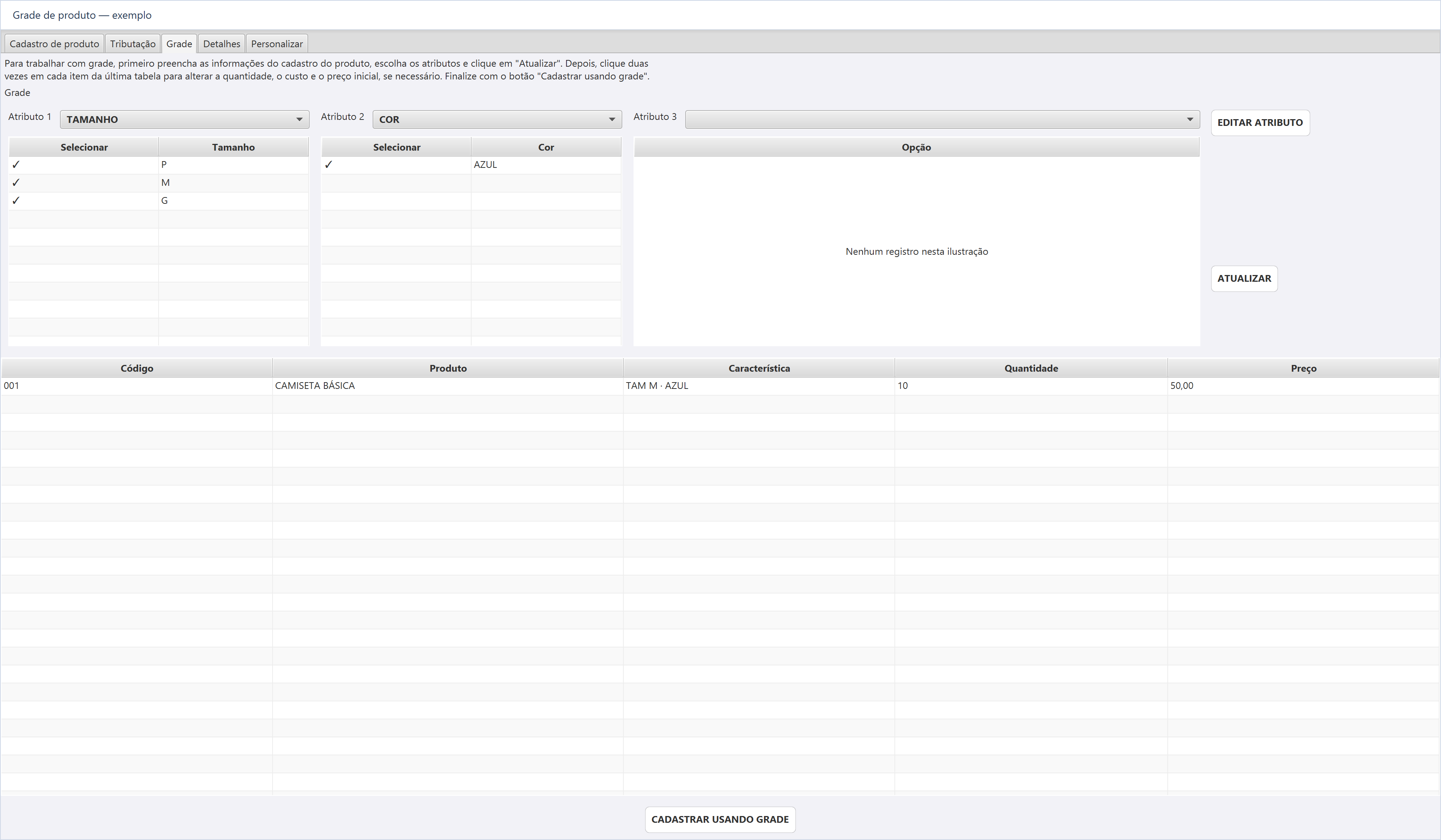Sort by the Produto column header

448,369
